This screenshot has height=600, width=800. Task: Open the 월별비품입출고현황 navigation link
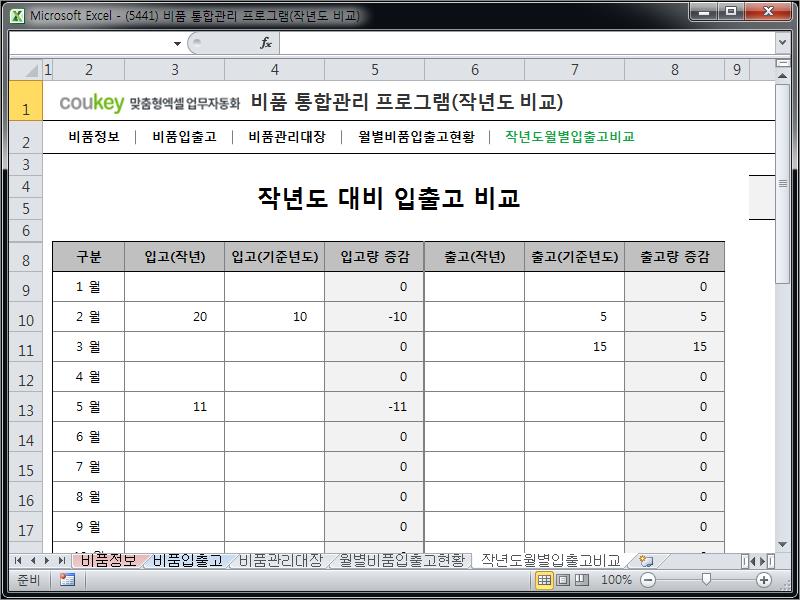point(416,137)
